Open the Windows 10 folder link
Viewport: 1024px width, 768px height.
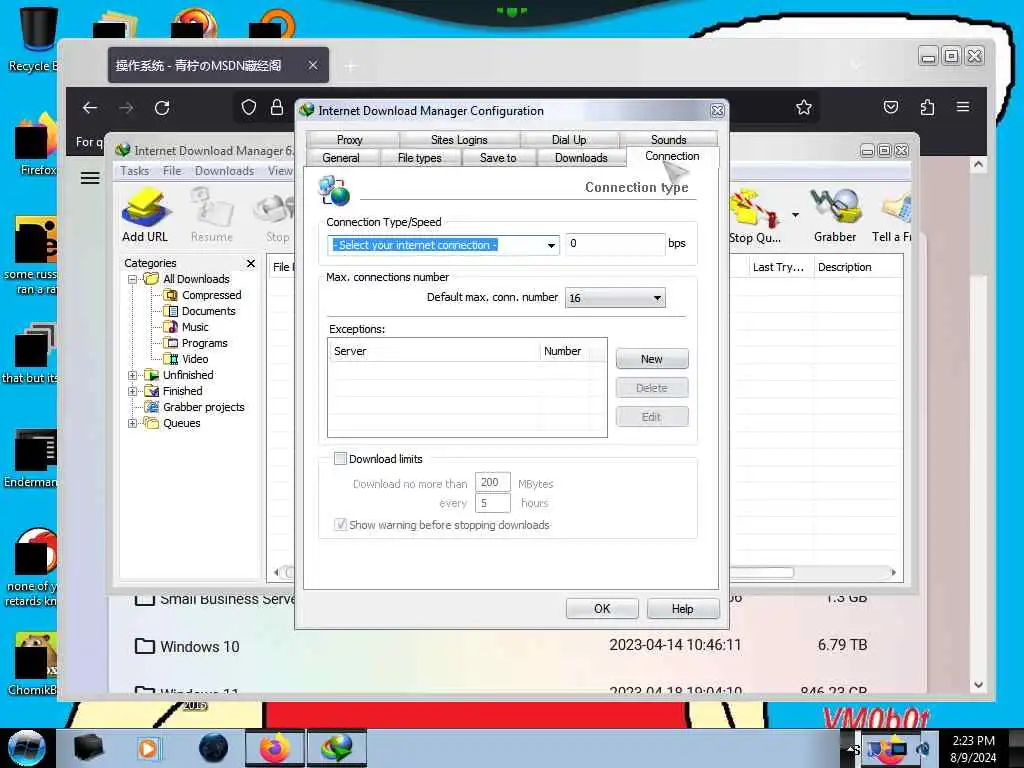[200, 647]
